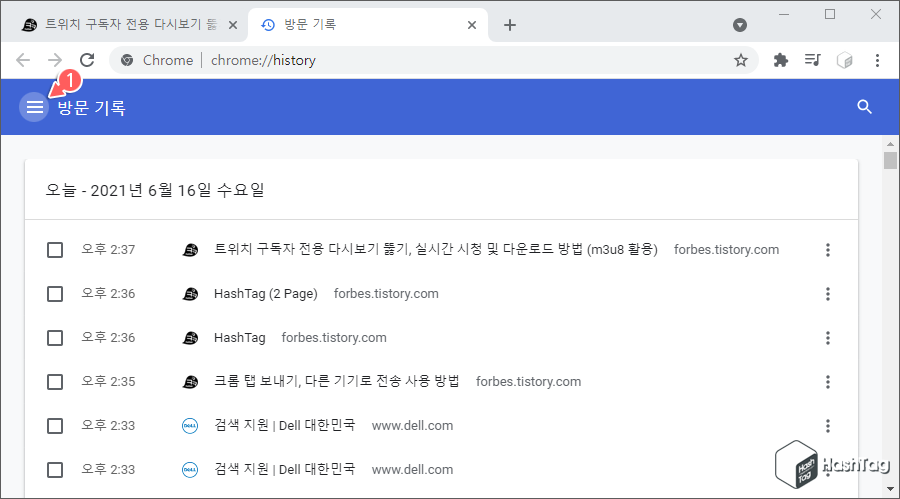Go forward with the browser forward arrow
This screenshot has width=900, height=499.
tap(55, 60)
